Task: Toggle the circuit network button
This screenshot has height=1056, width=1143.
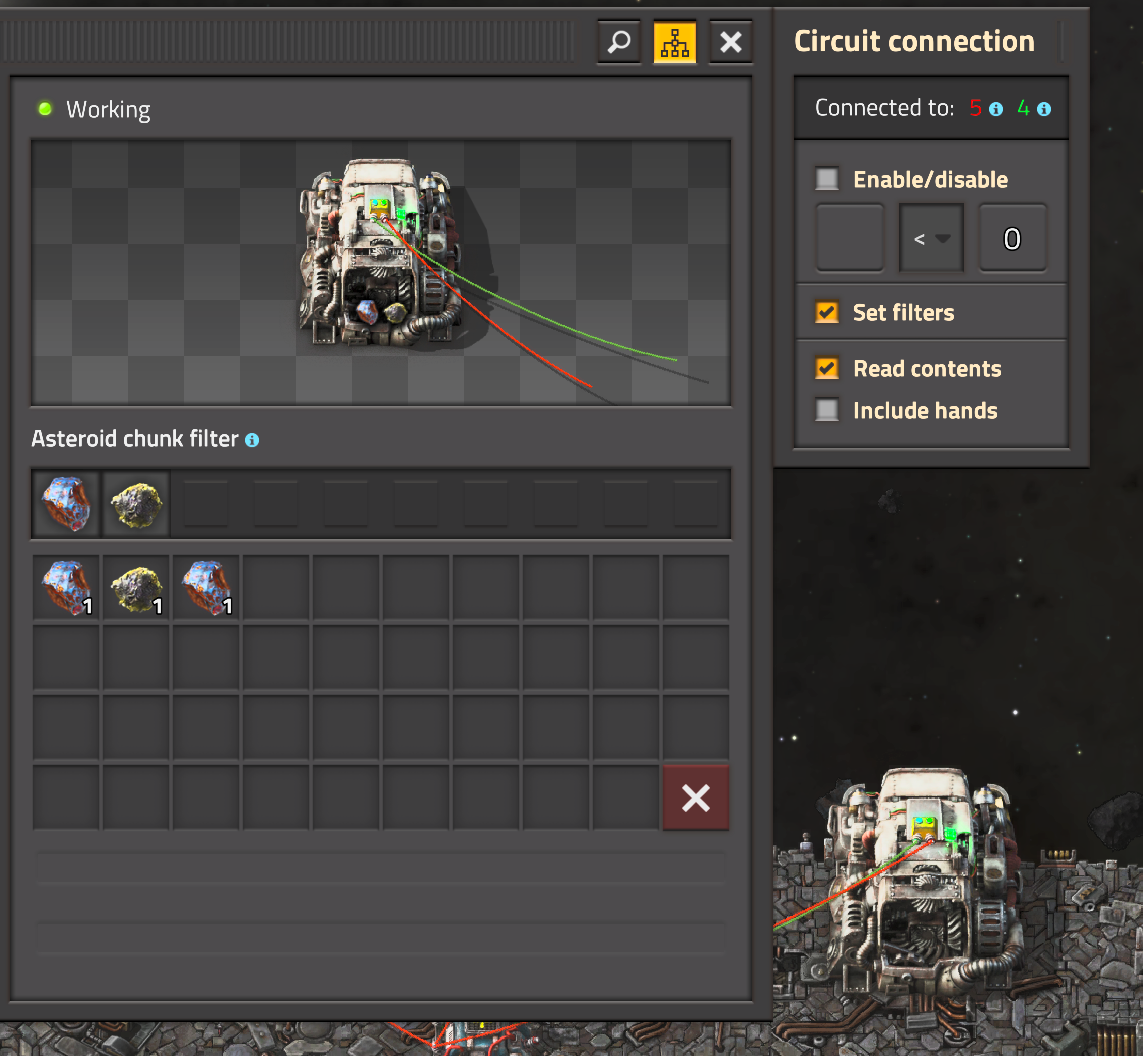Action: (x=675, y=42)
